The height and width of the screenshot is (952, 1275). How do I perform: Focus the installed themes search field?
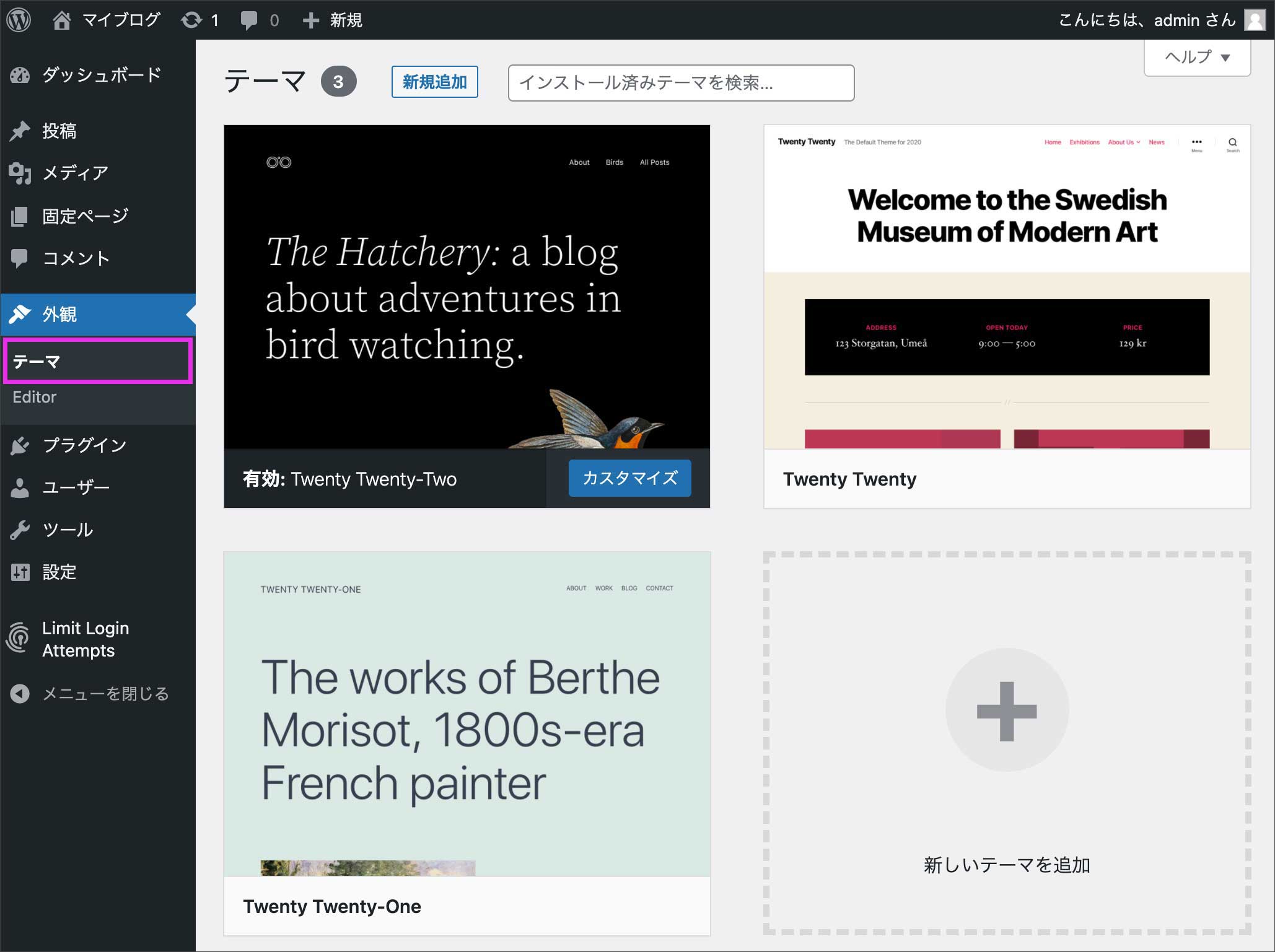pos(680,83)
